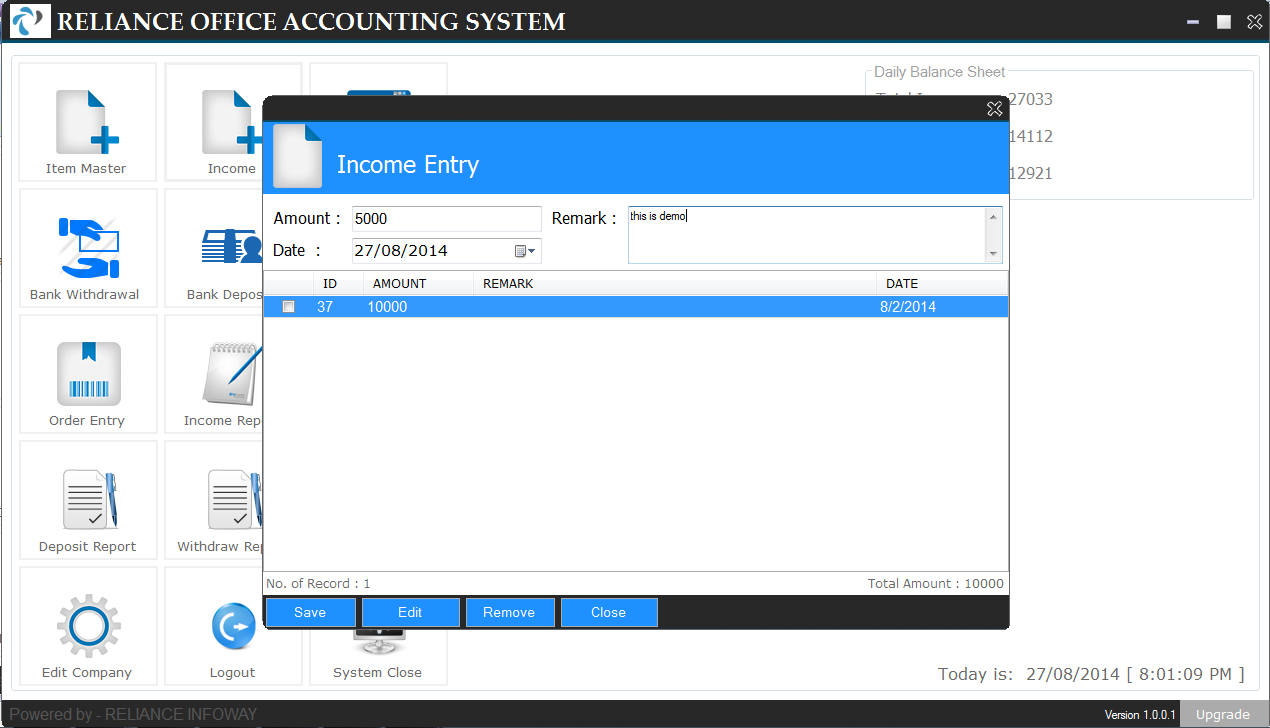Click the Today is date and time text
This screenshot has height=728, width=1270.
(x=1091, y=674)
